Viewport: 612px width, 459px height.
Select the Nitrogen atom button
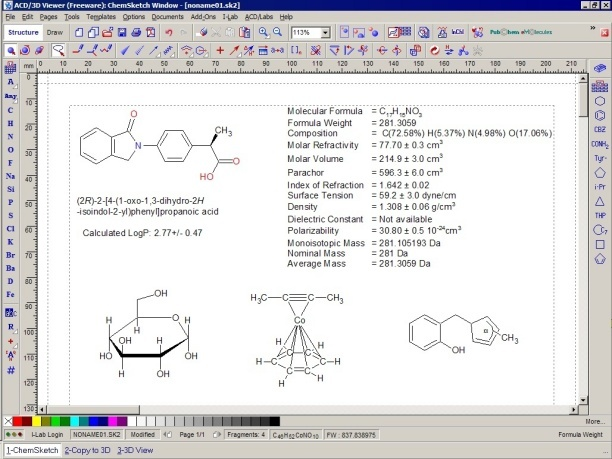tap(9, 134)
